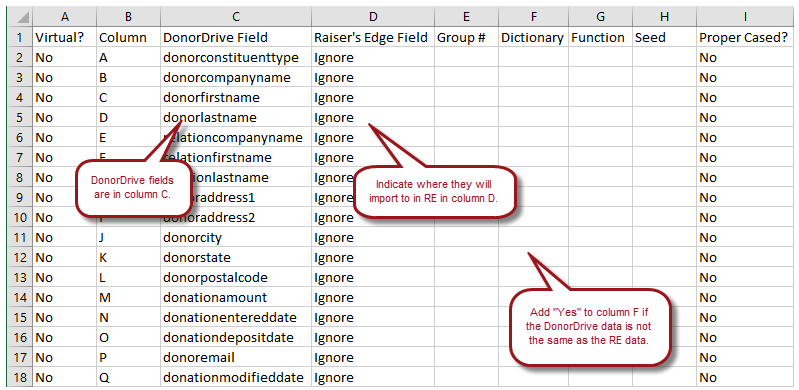The height and width of the screenshot is (390, 799).
Task: Select the 'donorpostalcode' cell
Action: [x=235, y=278]
